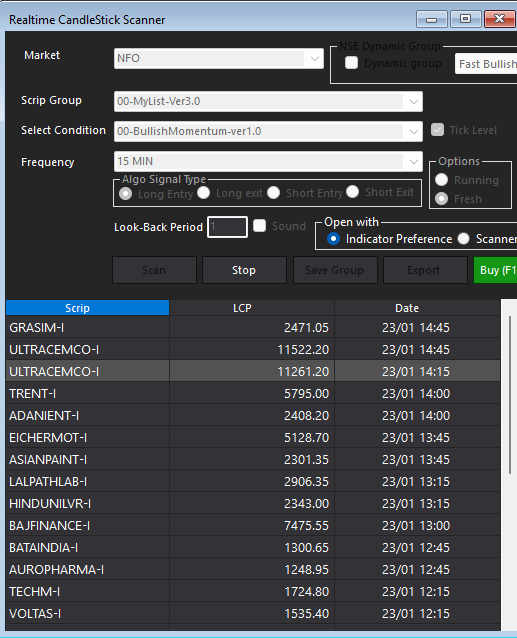Expand the Frequency dropdown showing 15 MIN
The height and width of the screenshot is (638, 517).
[268, 161]
